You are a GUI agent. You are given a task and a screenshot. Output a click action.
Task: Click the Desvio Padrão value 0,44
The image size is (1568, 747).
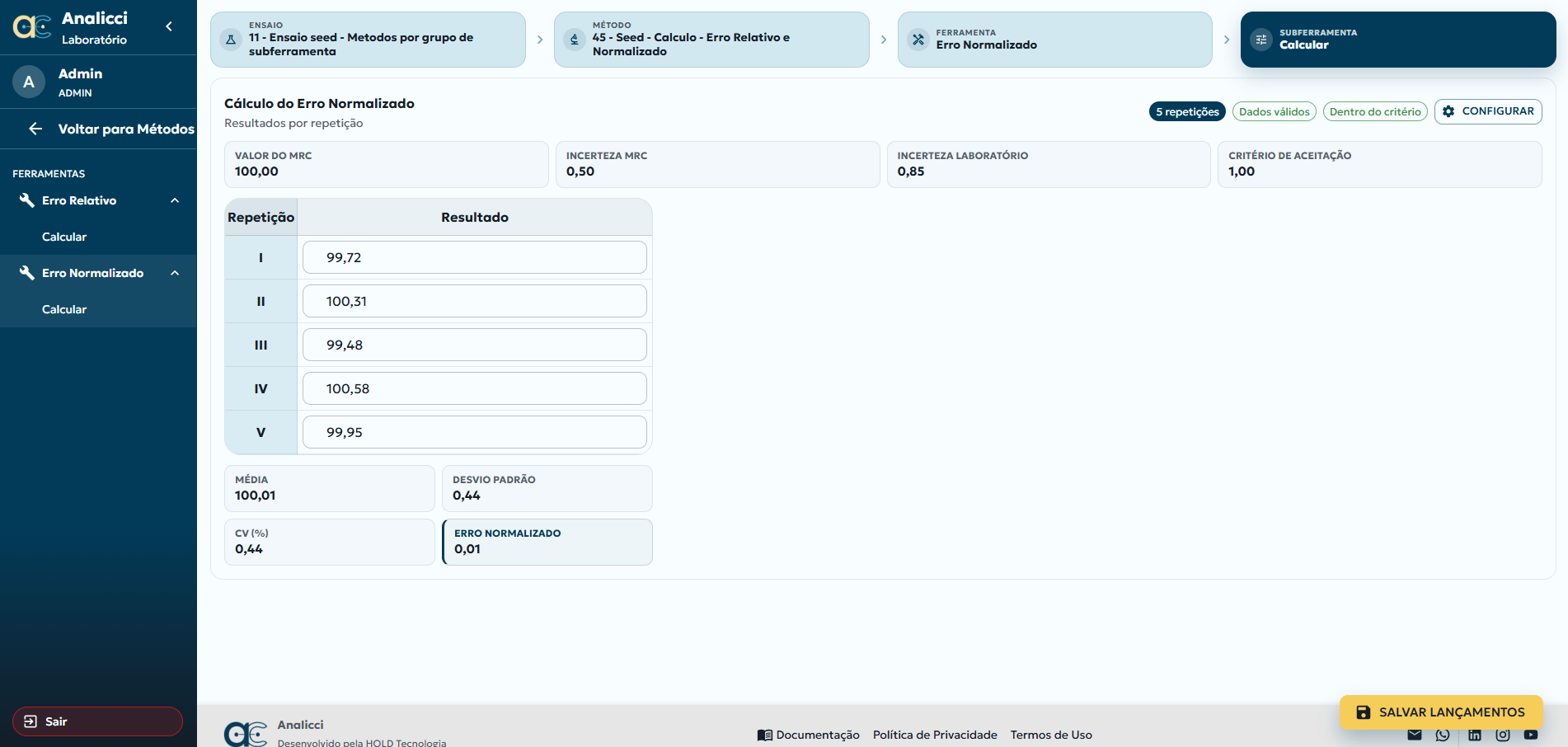(x=467, y=496)
